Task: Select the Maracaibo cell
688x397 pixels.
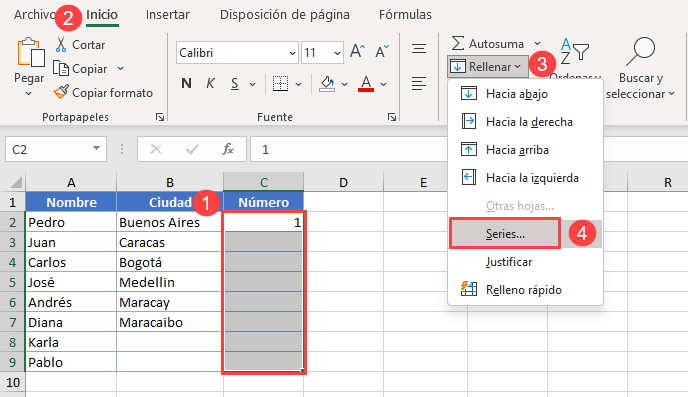Action: [170, 322]
